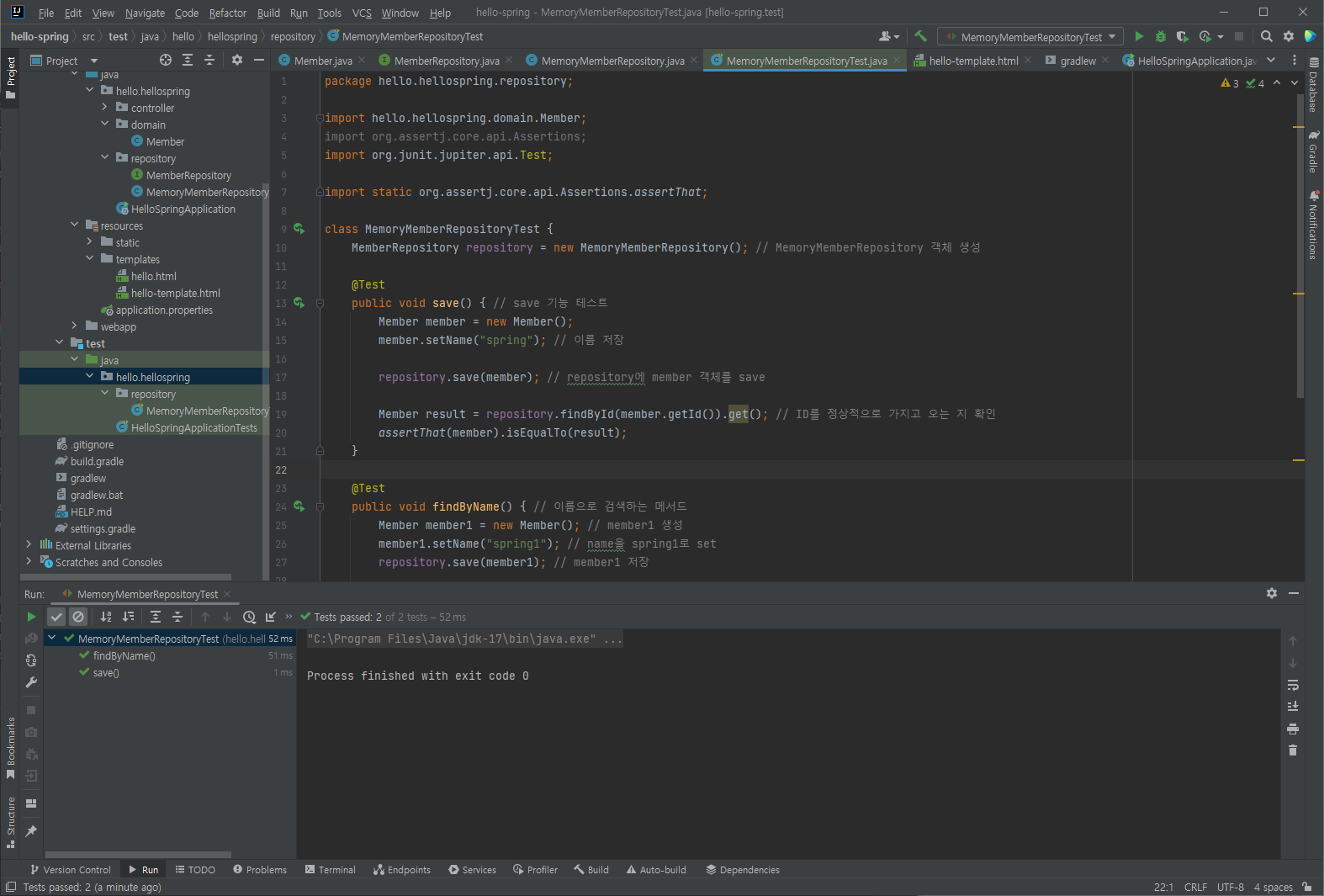Run MemoryMemberRepositoryTest with the green play icon
This screenshot has width=1324, height=896.
(1139, 36)
